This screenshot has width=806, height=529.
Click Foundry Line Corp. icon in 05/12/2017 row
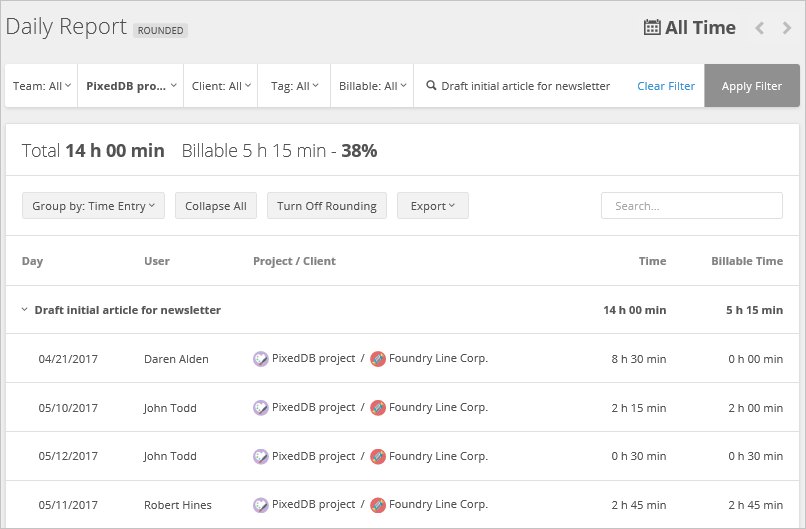coord(378,456)
